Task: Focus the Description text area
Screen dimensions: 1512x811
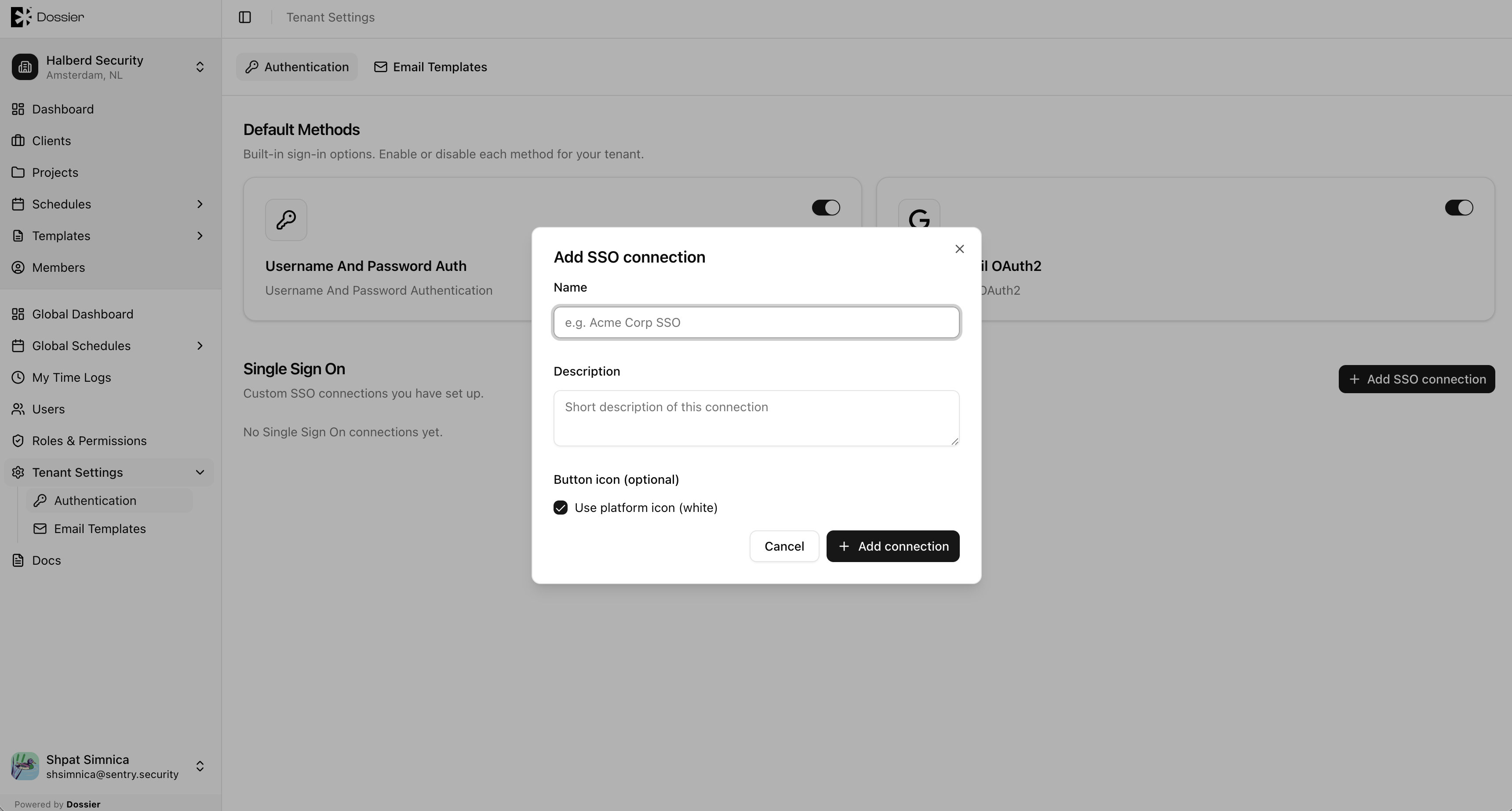Action: (757, 418)
